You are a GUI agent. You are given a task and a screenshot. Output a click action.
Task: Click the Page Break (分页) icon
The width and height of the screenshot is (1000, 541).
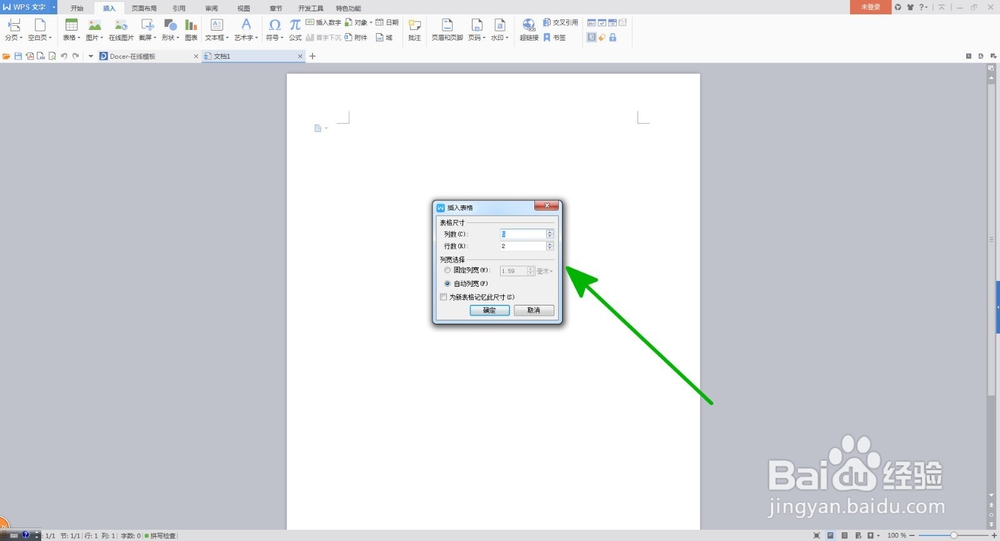coord(13,25)
